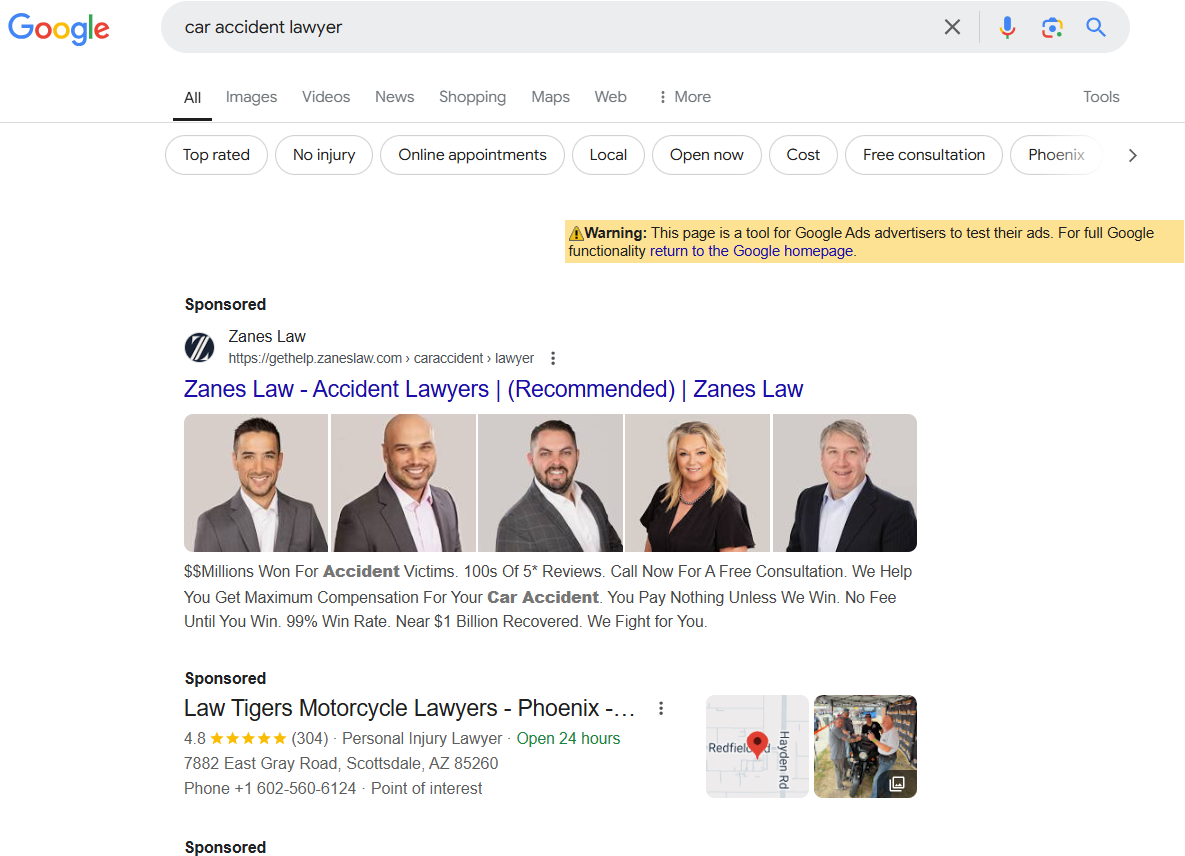Enable the Open now filter
1185x856 pixels.
click(x=707, y=155)
